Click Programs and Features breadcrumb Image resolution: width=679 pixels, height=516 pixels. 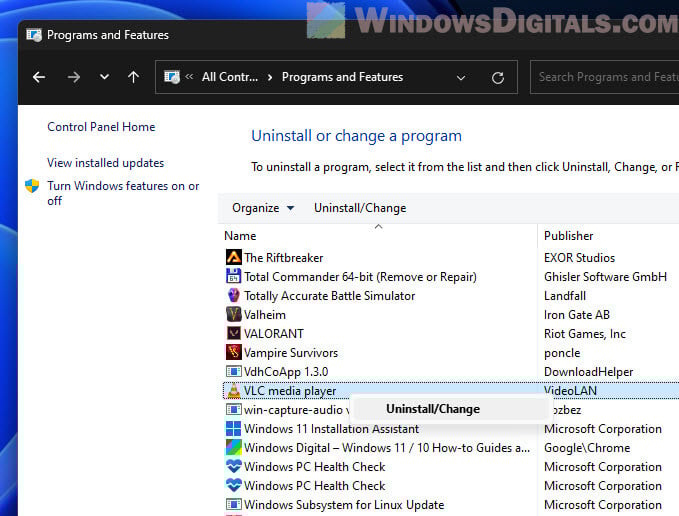[x=343, y=77]
